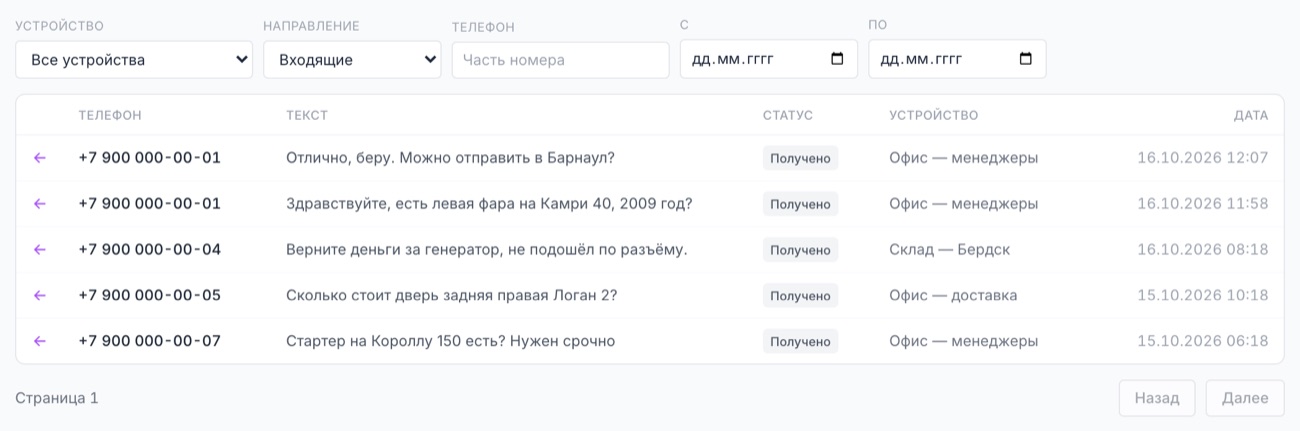Click "Офис — менеджеры" in the Стартер row
The width and height of the screenshot is (1300, 431).
(963, 342)
